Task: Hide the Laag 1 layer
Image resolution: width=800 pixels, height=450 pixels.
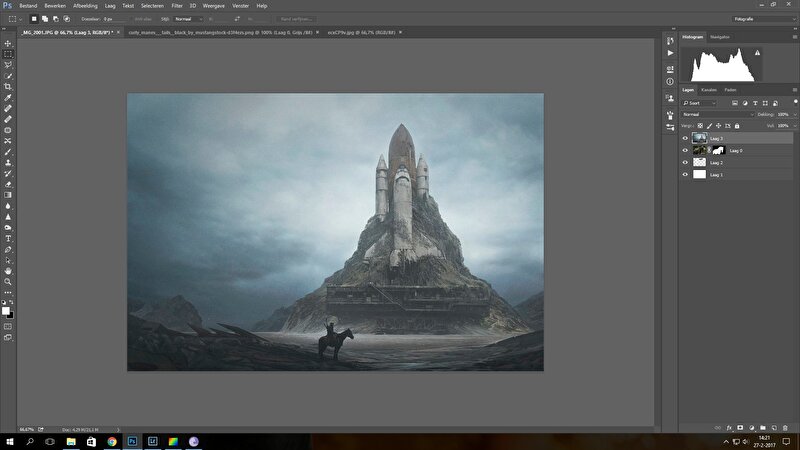Action: coord(685,174)
